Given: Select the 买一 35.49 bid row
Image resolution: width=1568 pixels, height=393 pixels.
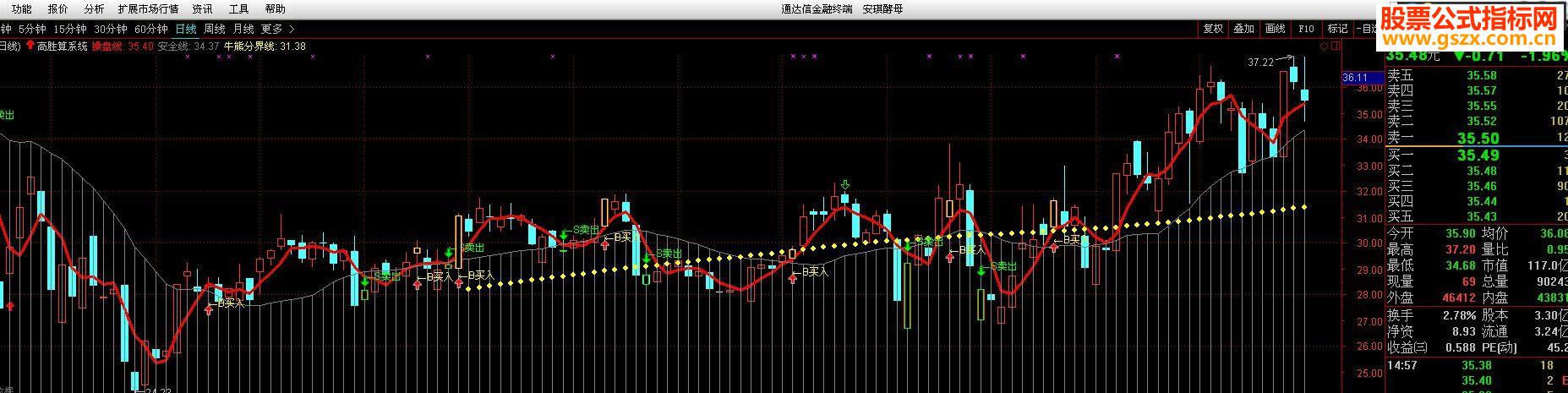Looking at the screenshot, I should click(x=1477, y=155).
